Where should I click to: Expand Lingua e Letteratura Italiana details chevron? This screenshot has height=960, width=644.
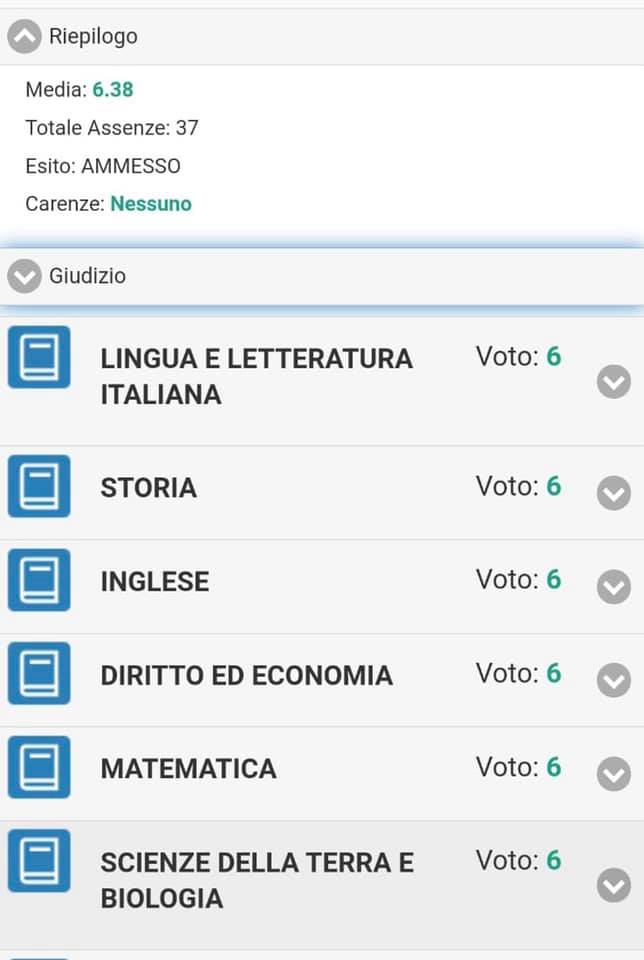coord(614,382)
